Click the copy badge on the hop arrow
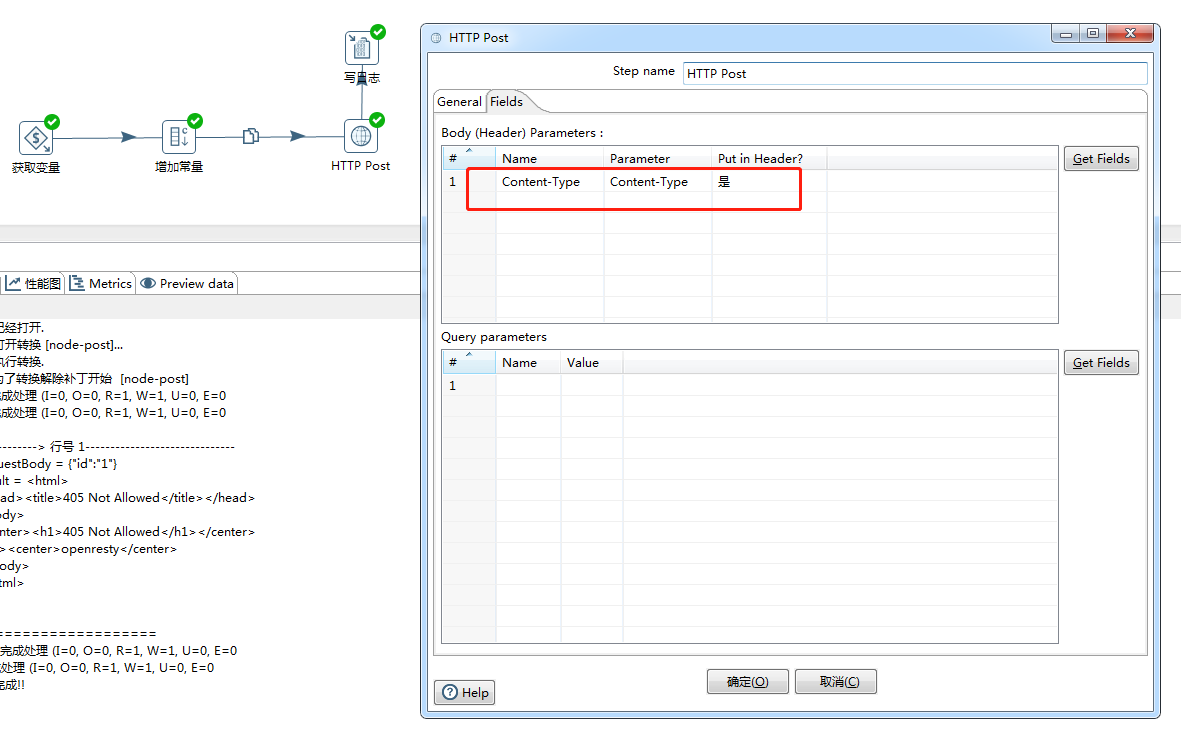 250,135
